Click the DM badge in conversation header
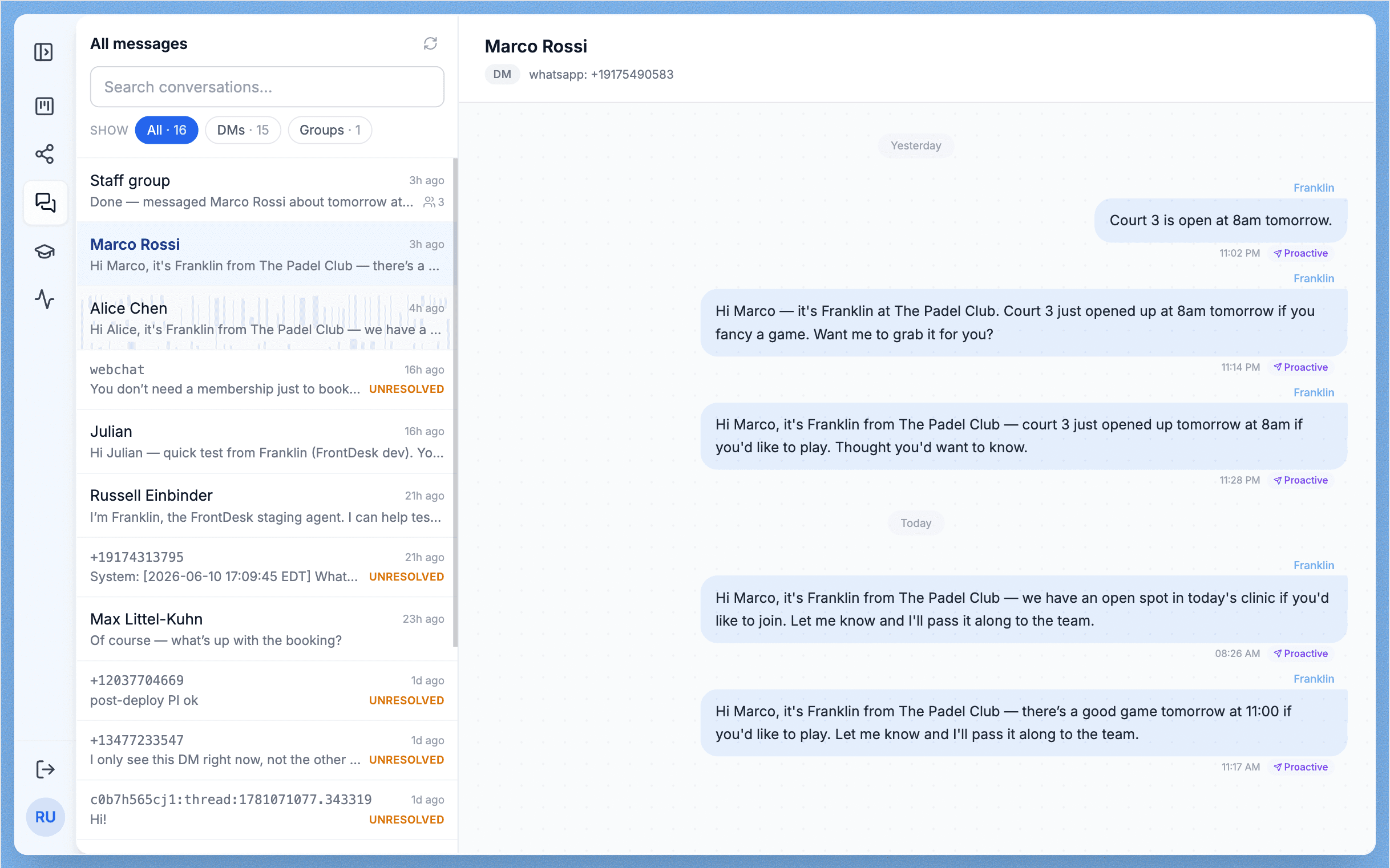This screenshot has height=868, width=1390. coord(502,75)
